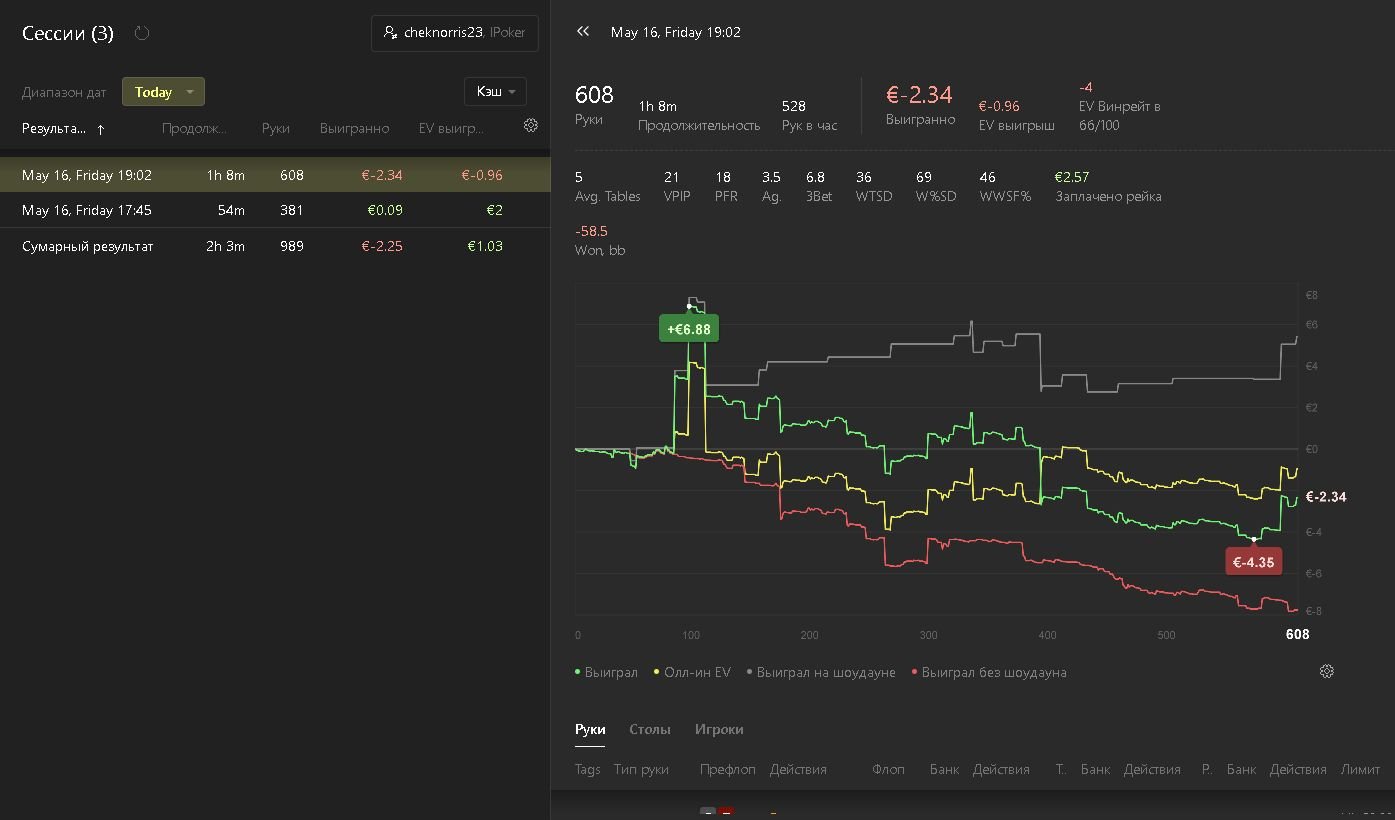Click the WTSD value 36
Viewport: 1395px width, 820px height.
pos(864,177)
